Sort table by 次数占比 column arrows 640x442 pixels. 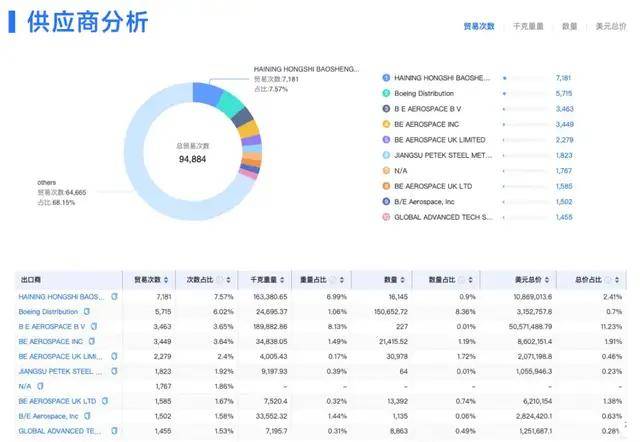(228, 280)
